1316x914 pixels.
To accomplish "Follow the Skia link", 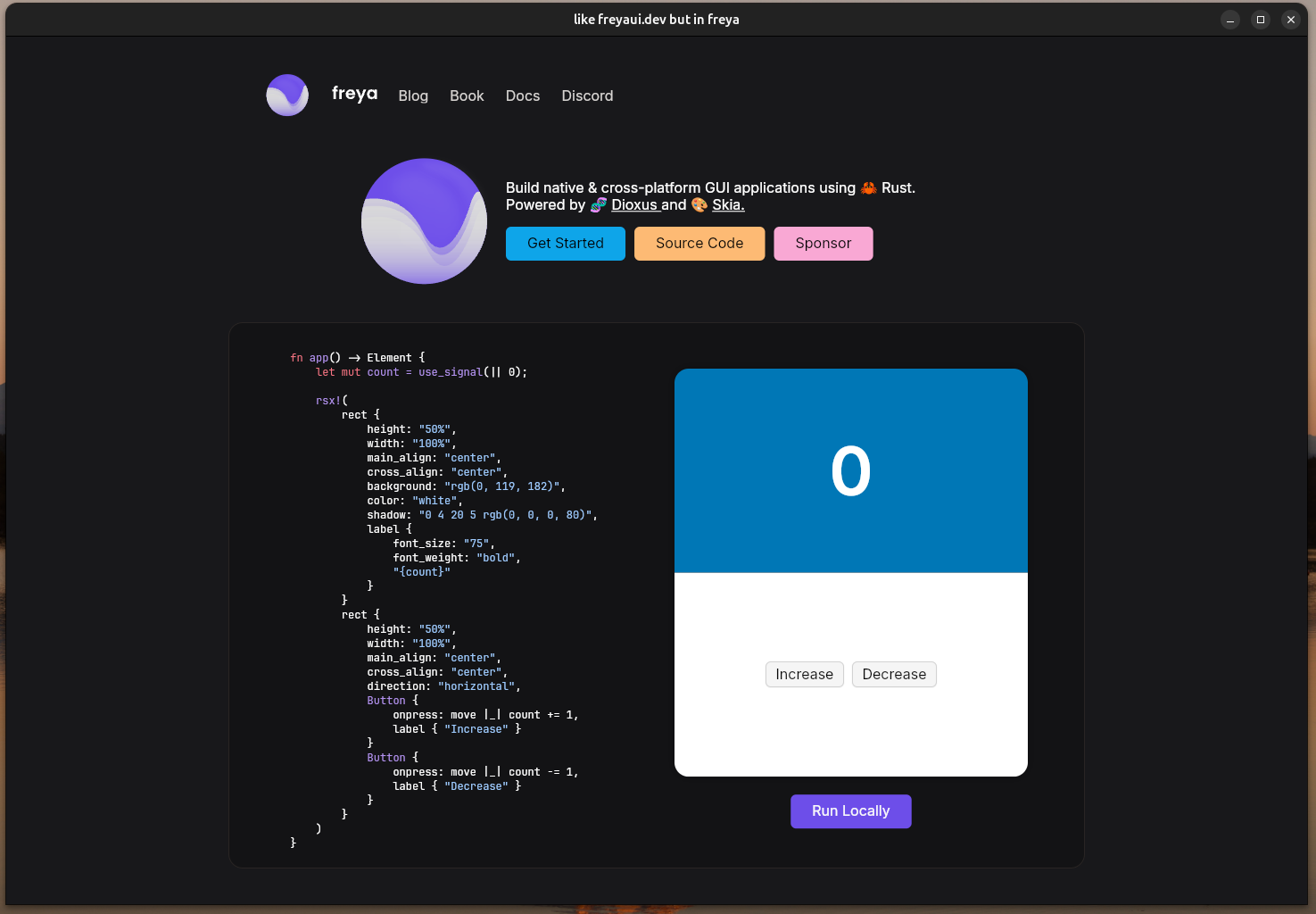I will tap(727, 204).
